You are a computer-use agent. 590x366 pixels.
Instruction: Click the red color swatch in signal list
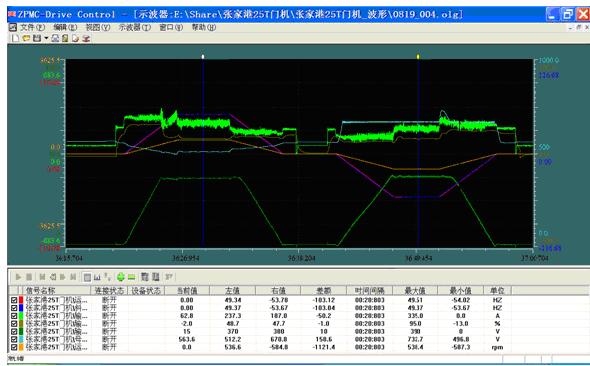click(21, 300)
